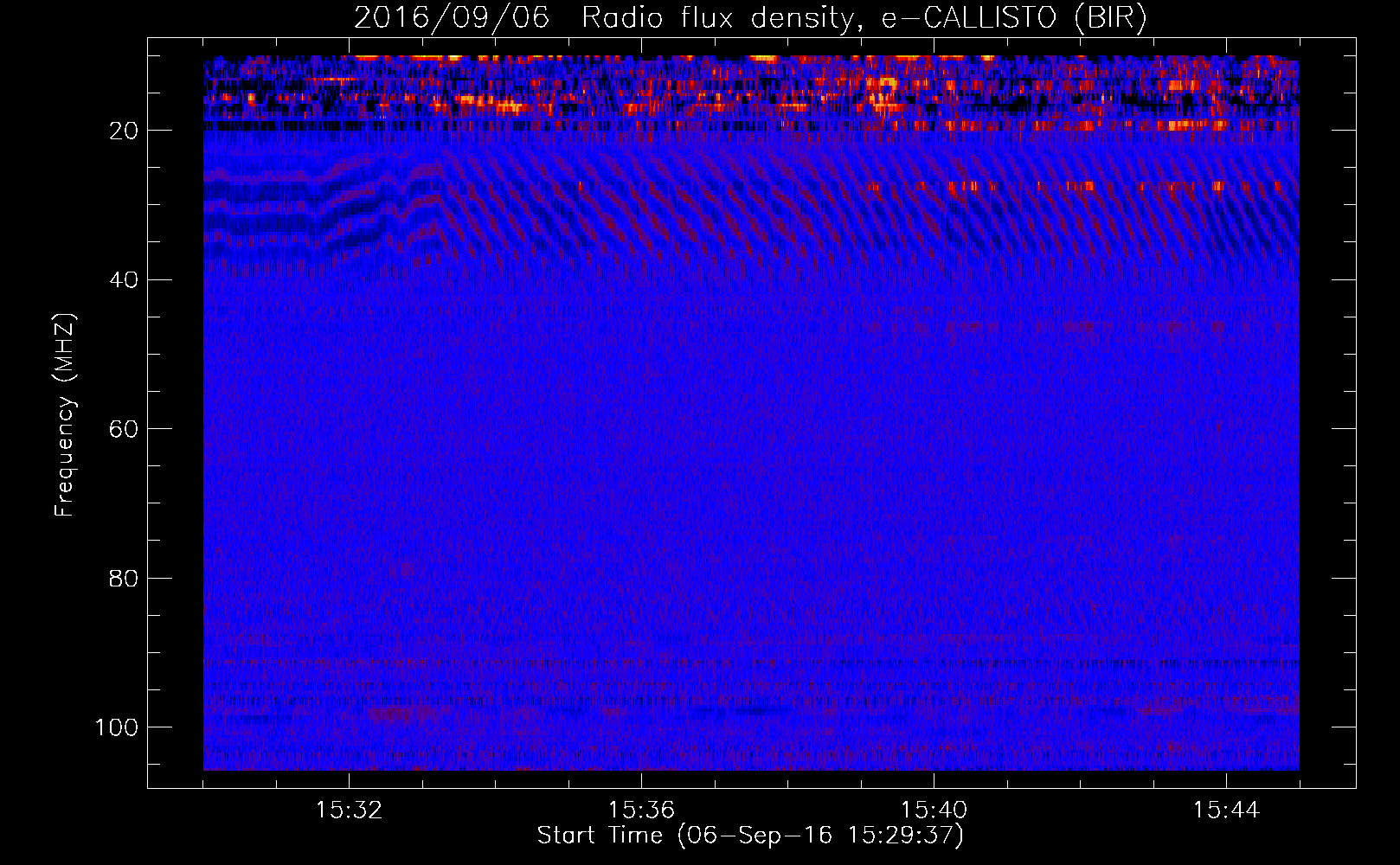
Task: Click the Start Time axis caption
Action: pyautogui.click(x=750, y=836)
